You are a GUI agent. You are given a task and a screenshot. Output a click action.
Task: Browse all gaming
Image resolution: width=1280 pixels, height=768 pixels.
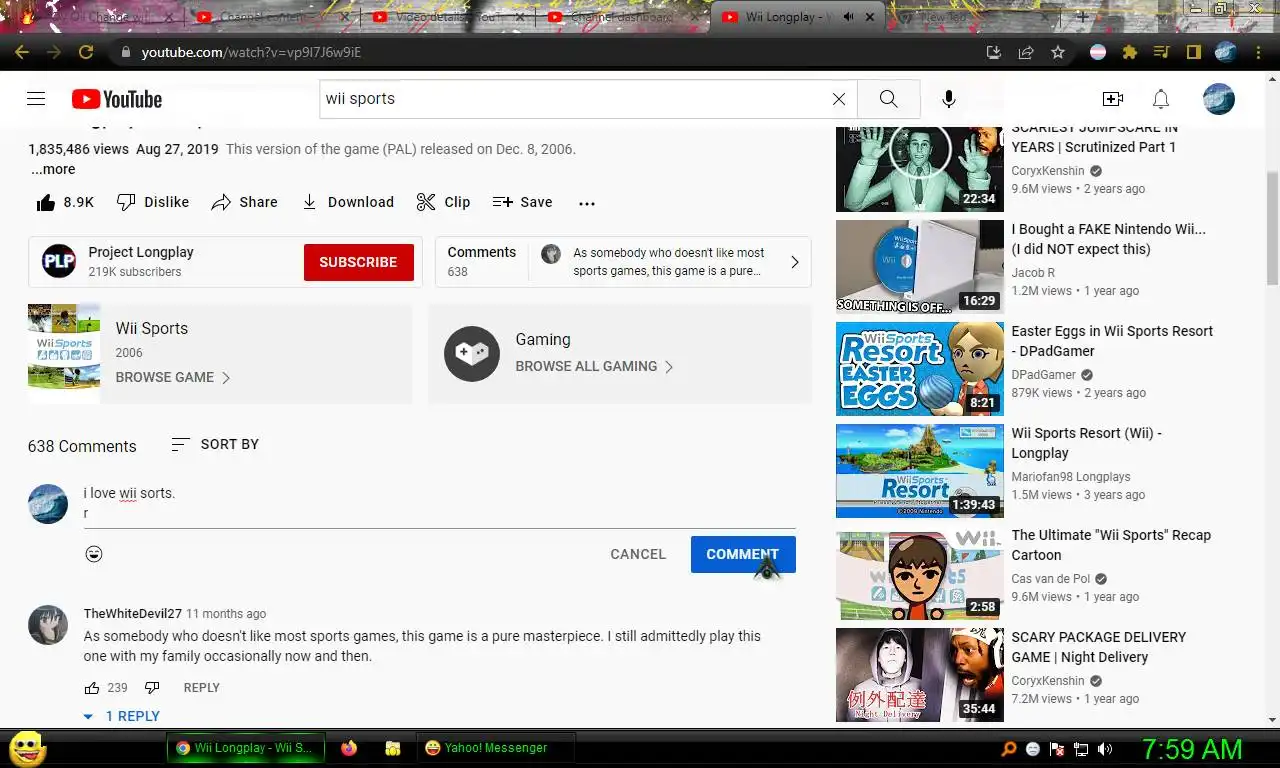click(595, 366)
